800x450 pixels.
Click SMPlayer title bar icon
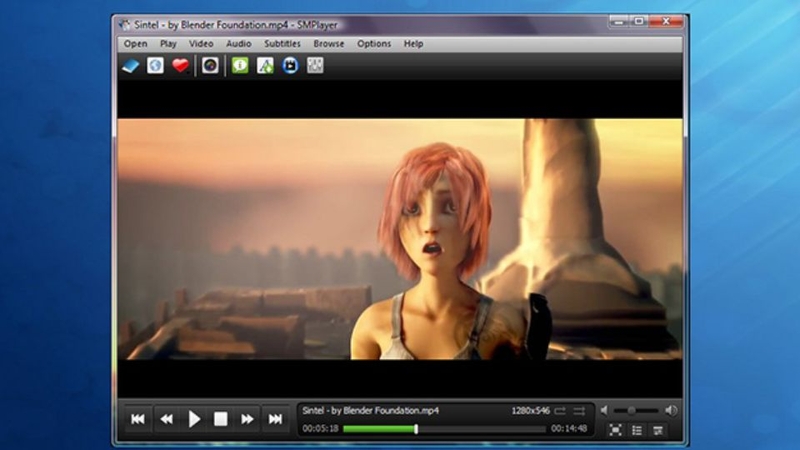tap(124, 24)
